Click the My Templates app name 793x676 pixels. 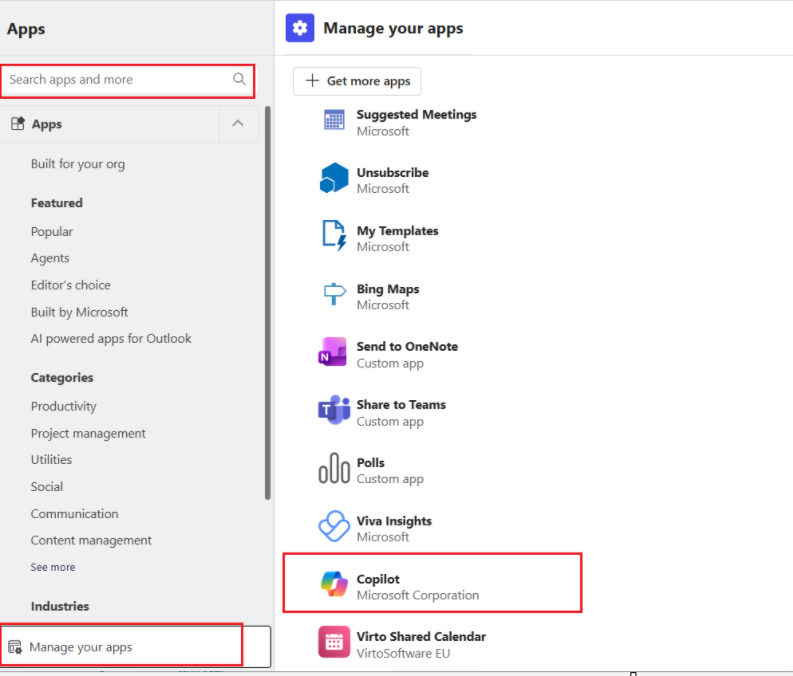[398, 231]
